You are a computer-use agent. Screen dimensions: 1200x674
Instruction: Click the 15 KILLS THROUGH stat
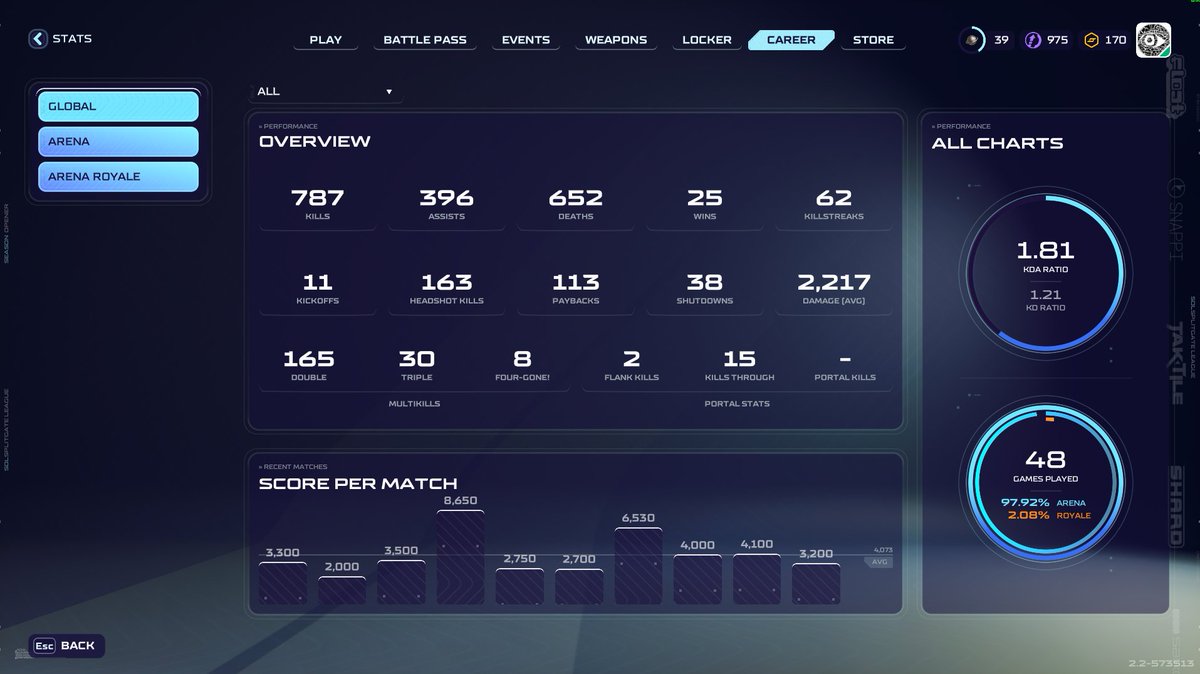[x=739, y=365]
